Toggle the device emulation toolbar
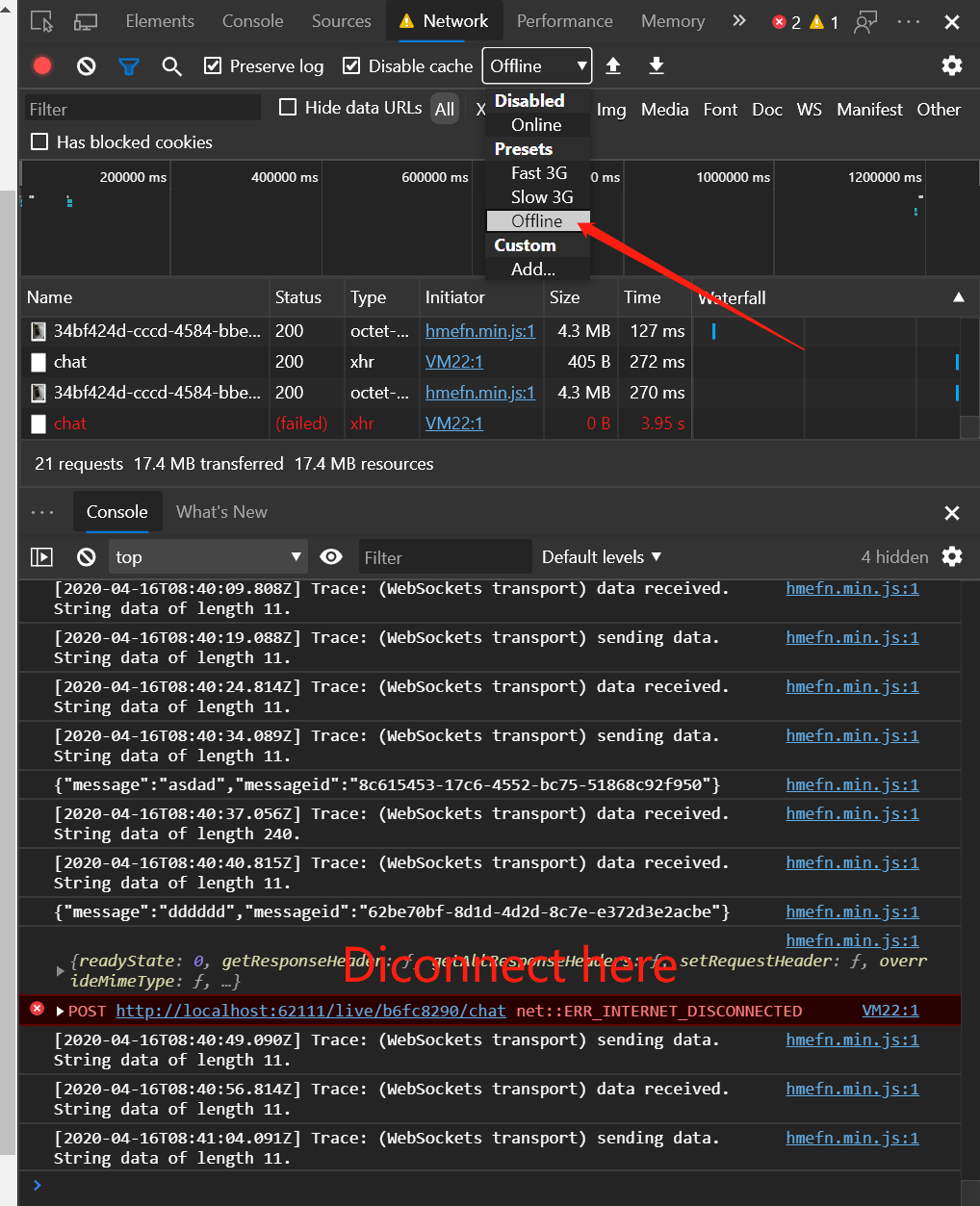Screen dimensions: 980x1206 [85, 20]
